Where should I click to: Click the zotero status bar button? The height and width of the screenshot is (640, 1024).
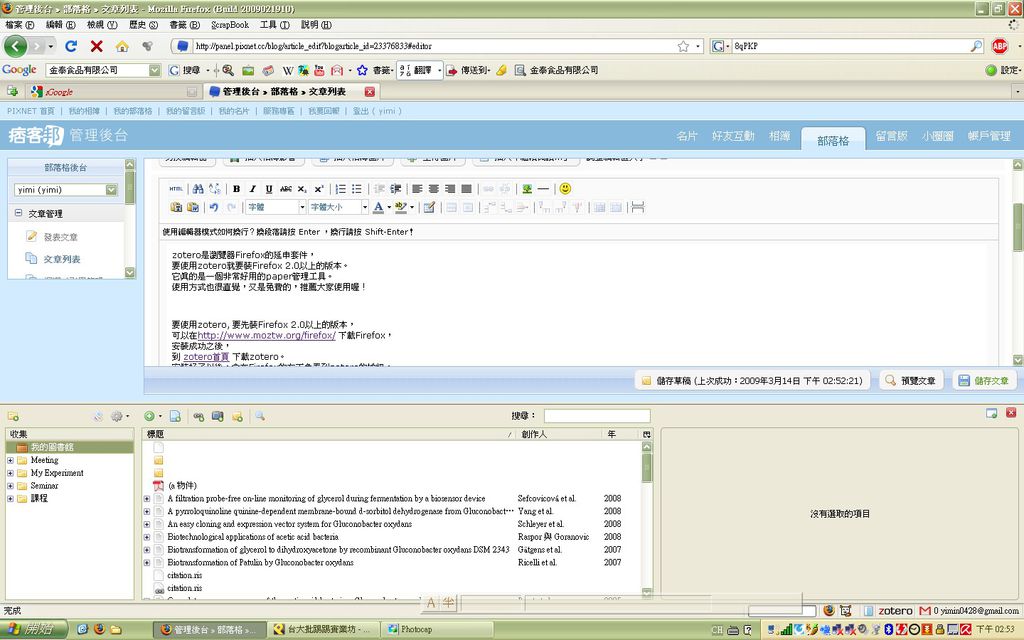(x=894, y=611)
